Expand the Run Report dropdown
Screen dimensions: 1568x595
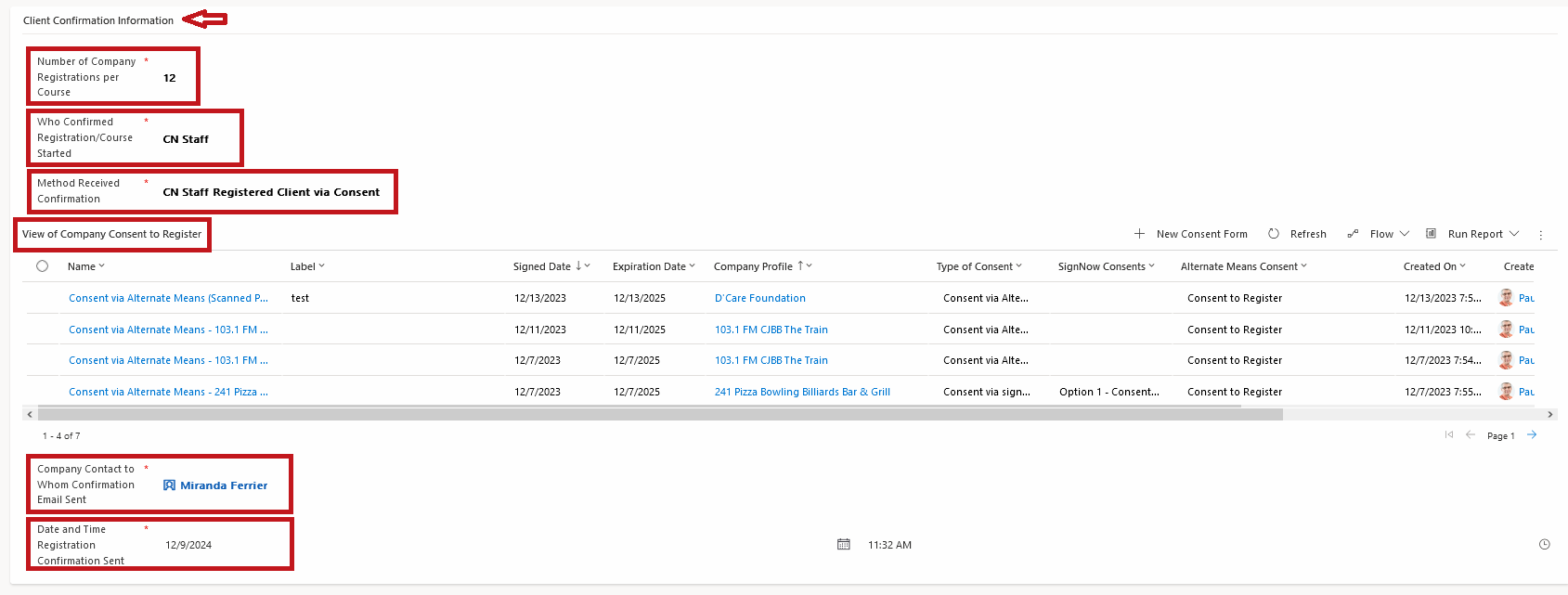(x=1514, y=234)
